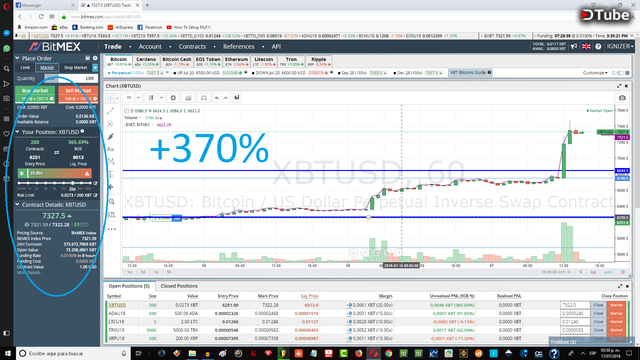
Task: Focus the XBTUSD close price field 7322.0
Action: tap(575, 305)
